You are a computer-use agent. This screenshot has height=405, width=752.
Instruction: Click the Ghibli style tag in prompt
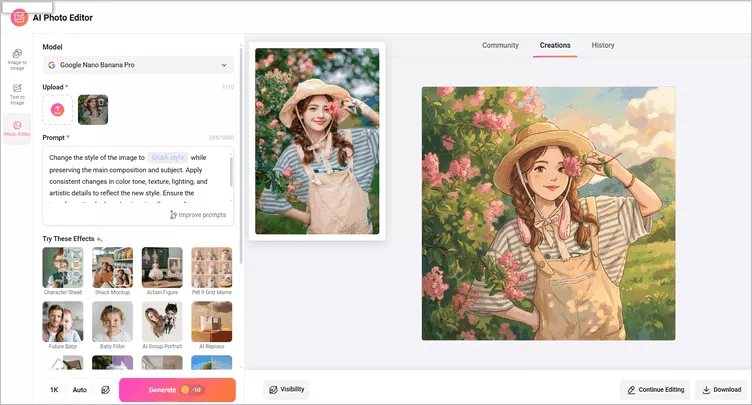click(167, 157)
